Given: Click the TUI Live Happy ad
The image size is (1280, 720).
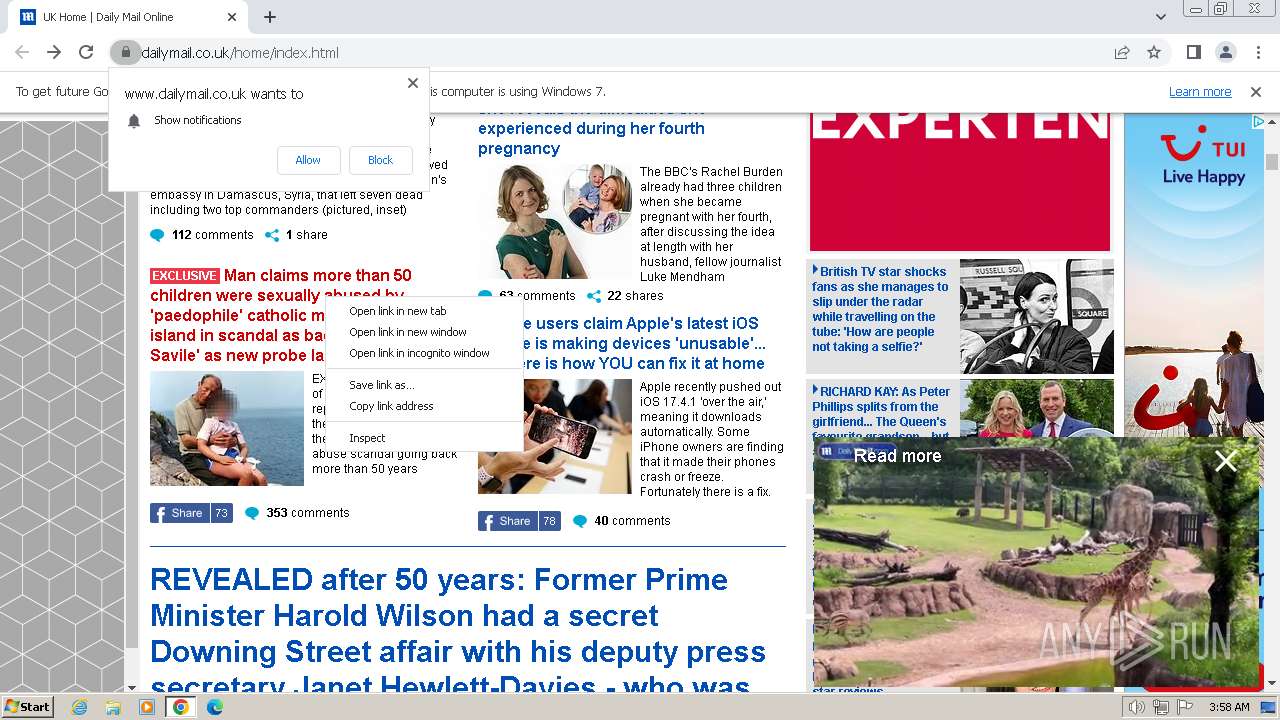Looking at the screenshot, I should click(x=1194, y=275).
